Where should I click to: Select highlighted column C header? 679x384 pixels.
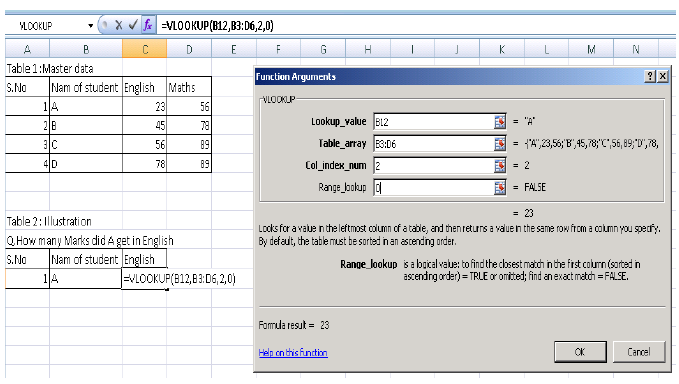coord(145,49)
